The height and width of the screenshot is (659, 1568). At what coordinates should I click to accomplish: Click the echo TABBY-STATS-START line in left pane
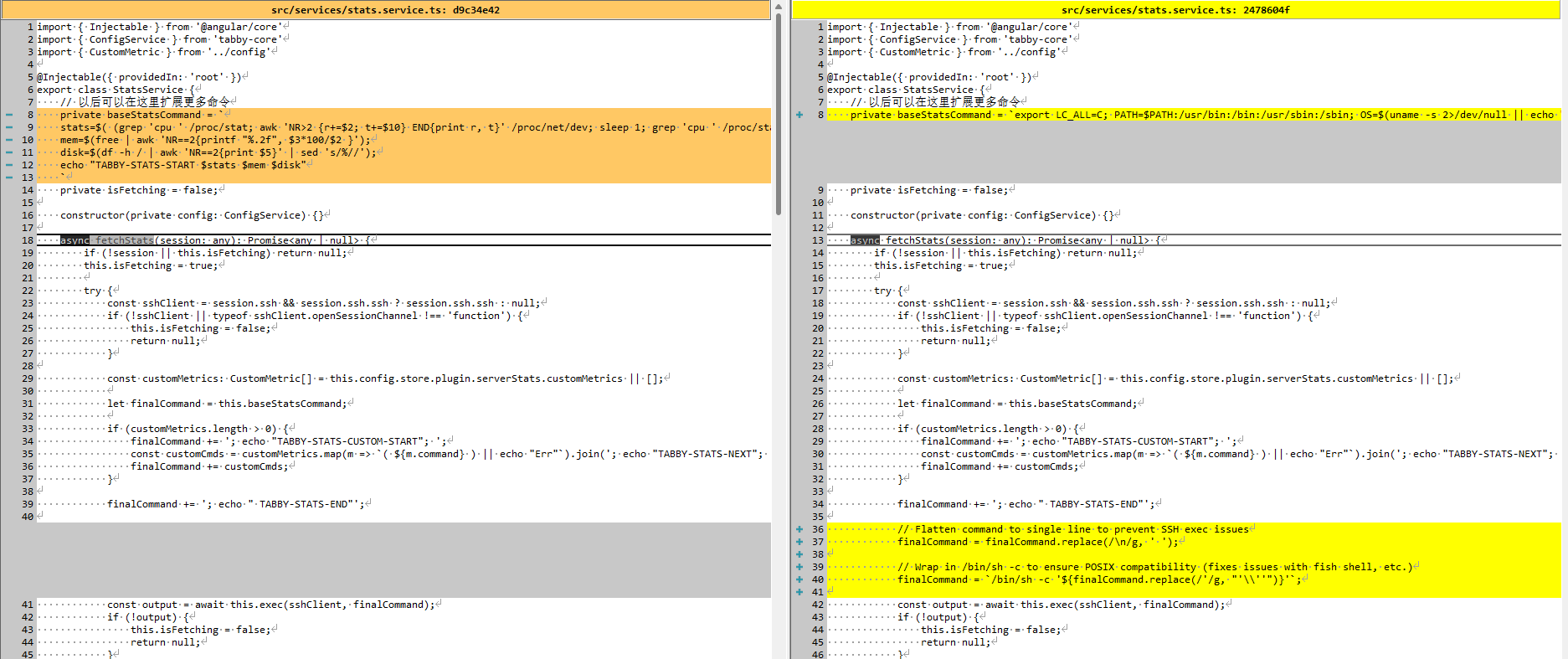pyautogui.click(x=404, y=165)
